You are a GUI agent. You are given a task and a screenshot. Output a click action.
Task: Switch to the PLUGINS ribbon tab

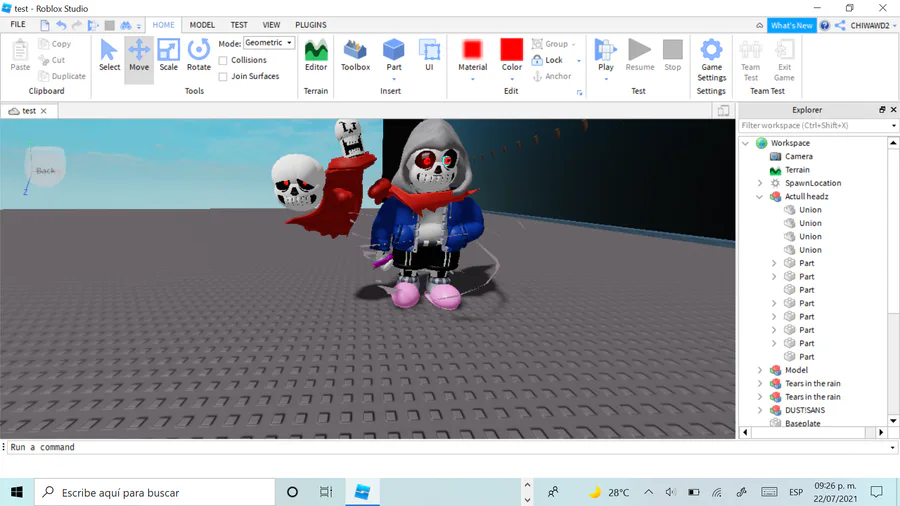(x=311, y=25)
